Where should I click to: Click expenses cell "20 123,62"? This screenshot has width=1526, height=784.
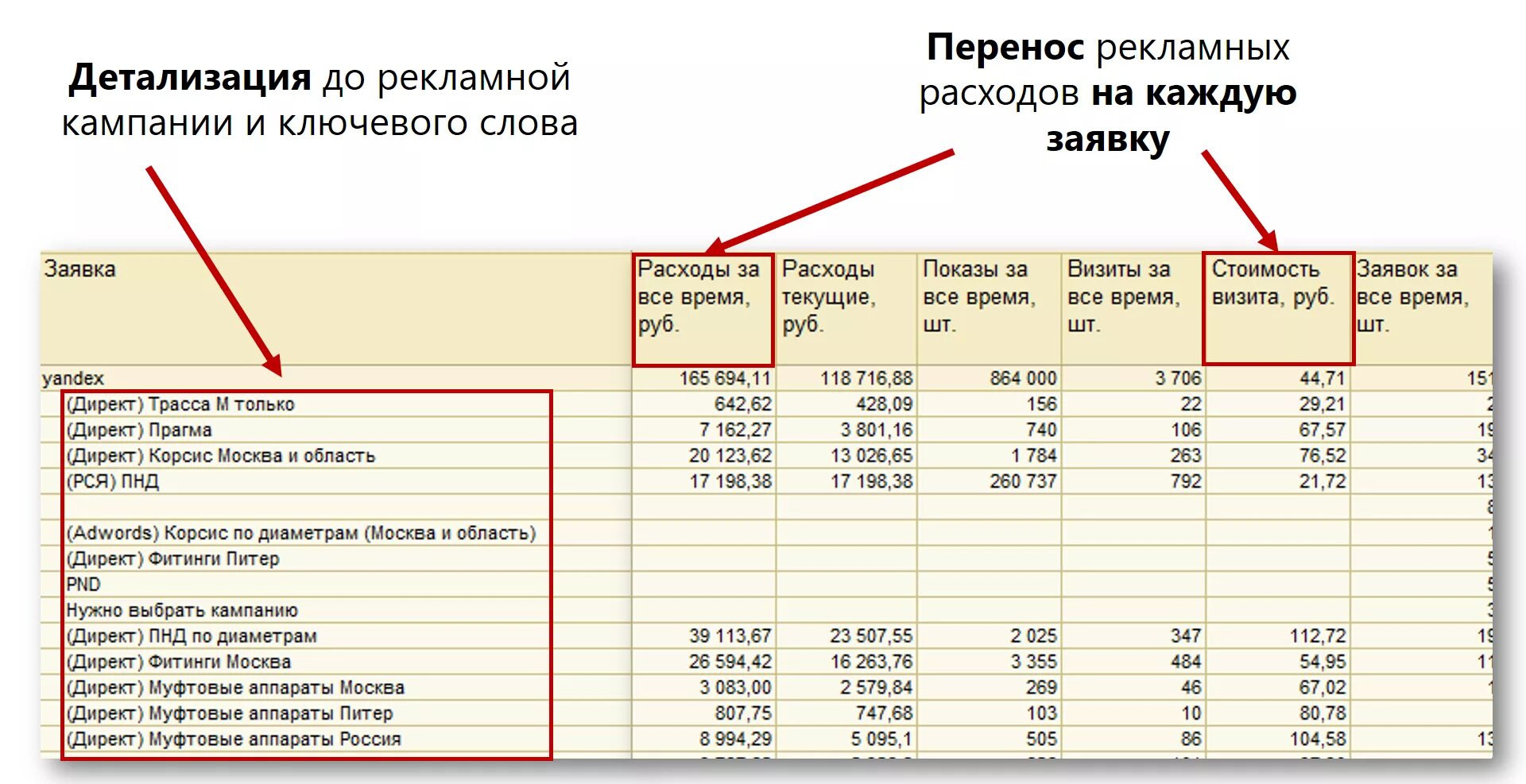(x=703, y=455)
